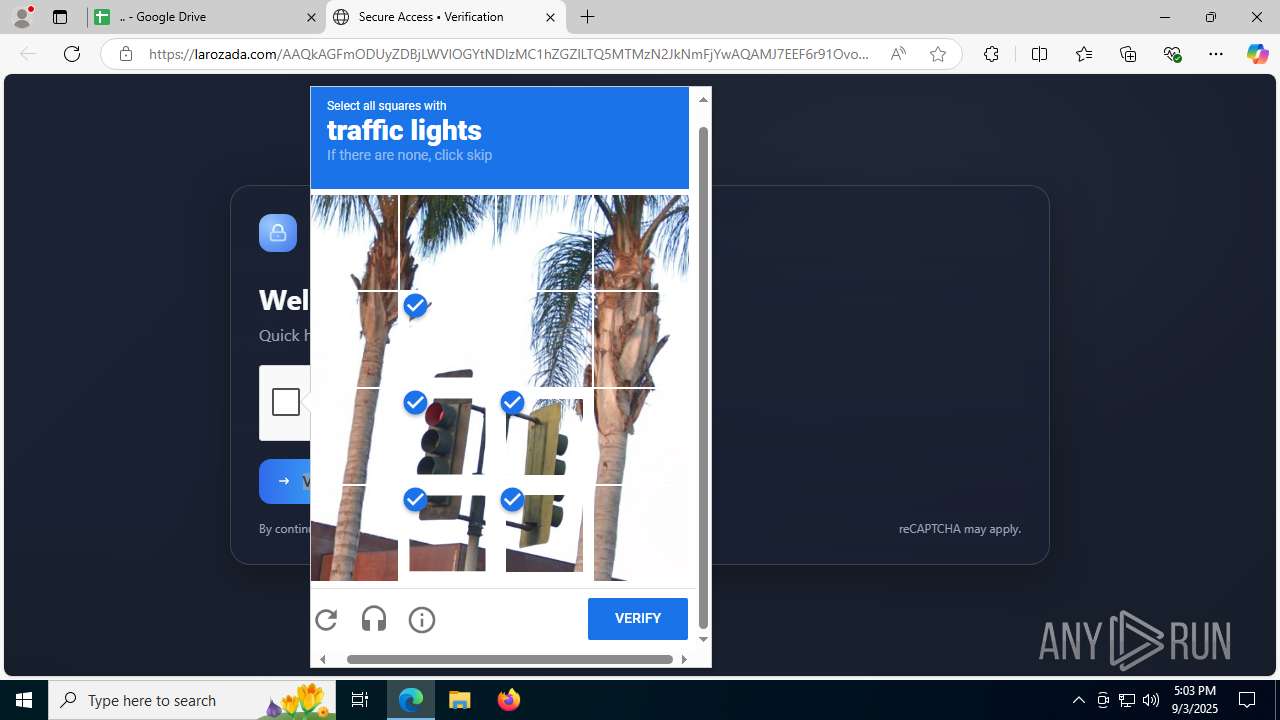Select bottom-right palm trunk base tile
Screen dimensions: 1280x720
(641, 533)
